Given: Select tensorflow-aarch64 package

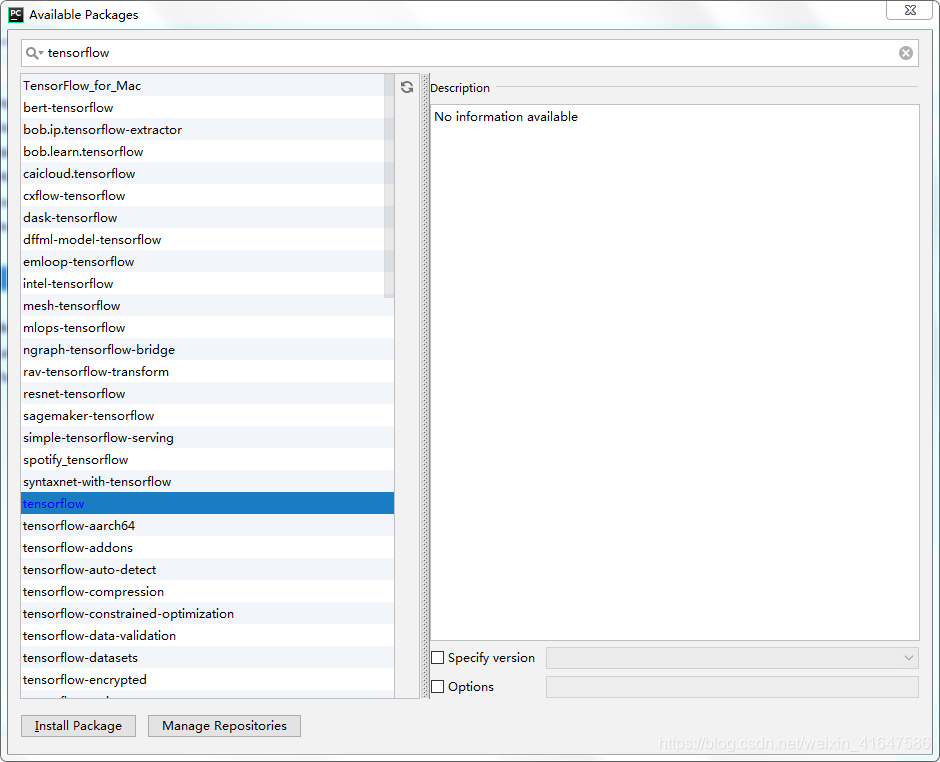Looking at the screenshot, I should click(x=207, y=525).
